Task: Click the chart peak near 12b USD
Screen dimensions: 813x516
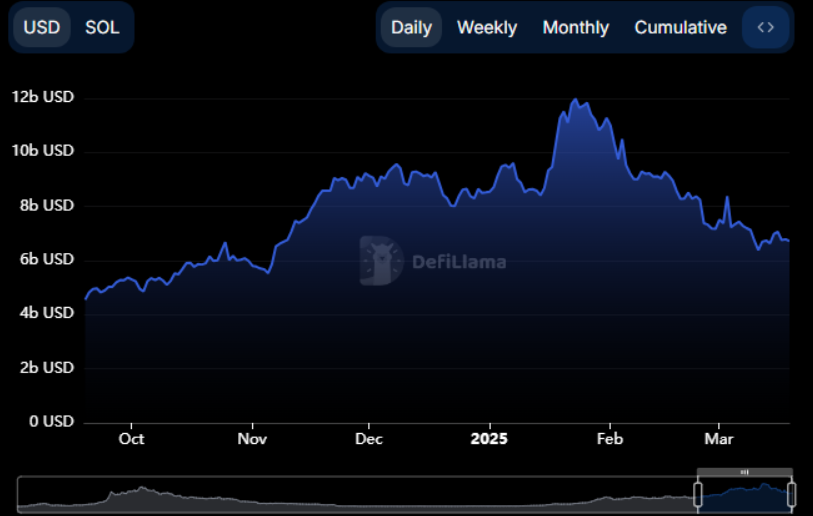Action: click(x=574, y=100)
